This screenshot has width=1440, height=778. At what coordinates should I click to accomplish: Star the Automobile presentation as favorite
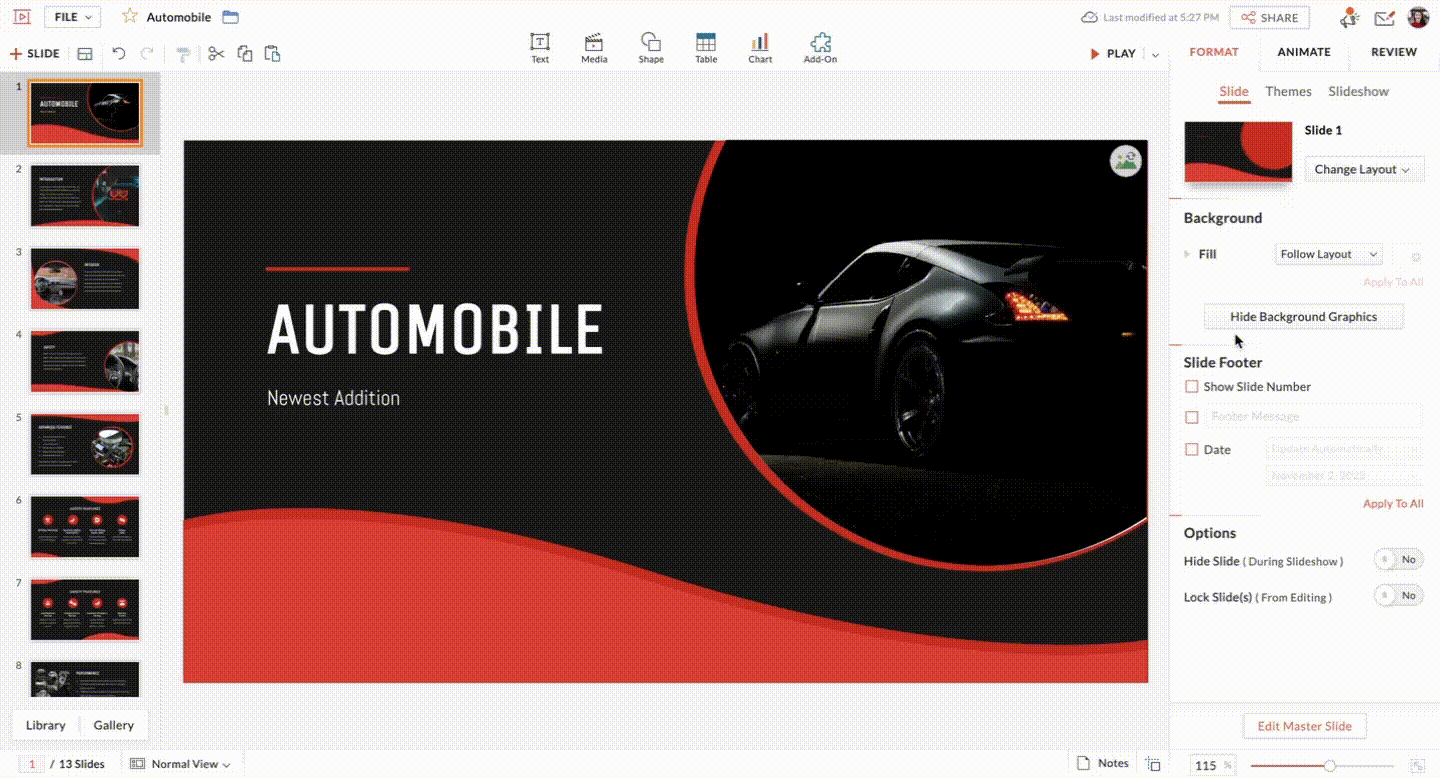[x=129, y=17]
